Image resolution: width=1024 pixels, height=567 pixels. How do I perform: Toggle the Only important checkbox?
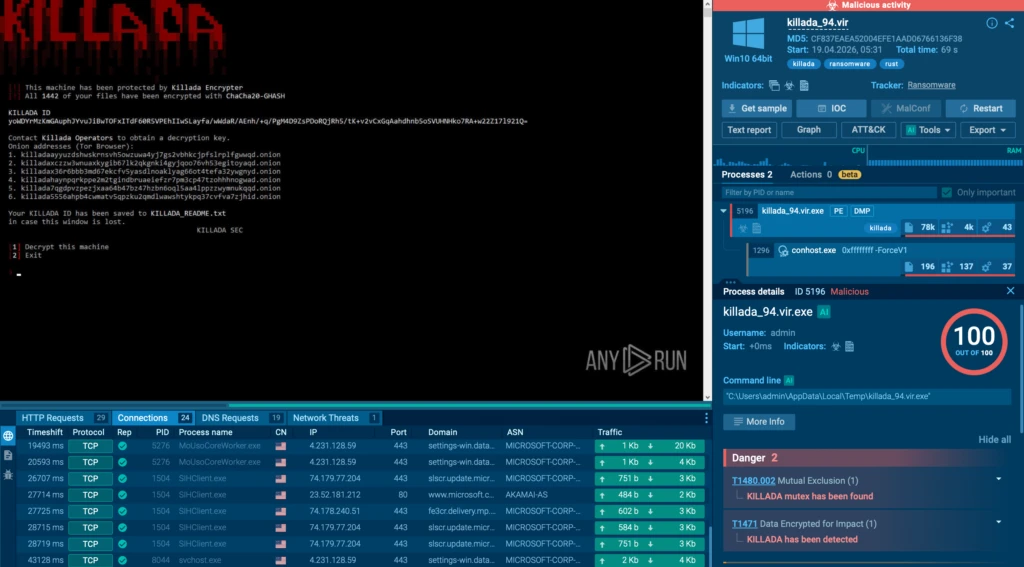coord(946,192)
